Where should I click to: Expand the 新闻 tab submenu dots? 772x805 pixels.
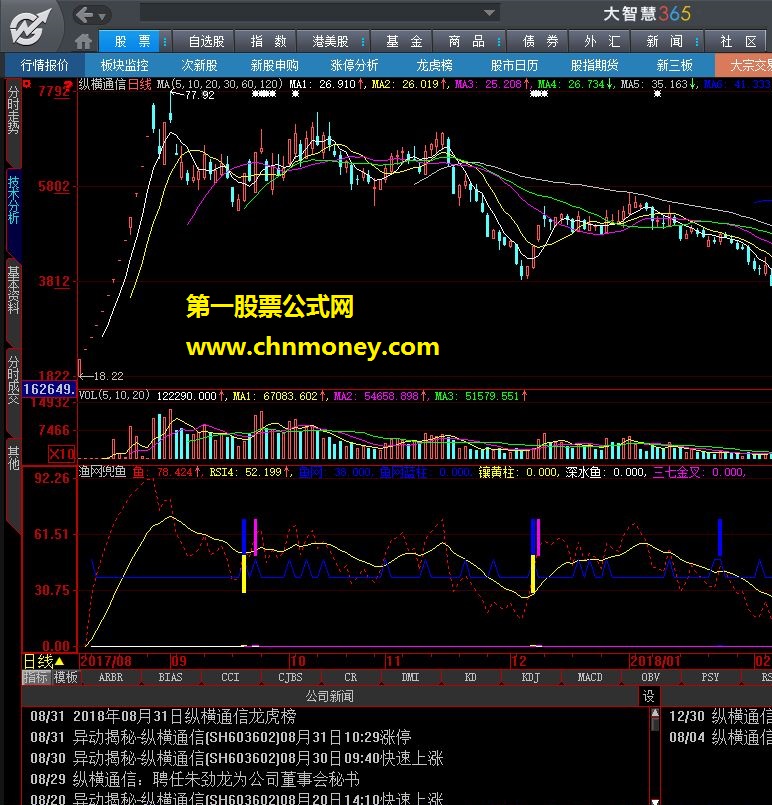pos(697,41)
